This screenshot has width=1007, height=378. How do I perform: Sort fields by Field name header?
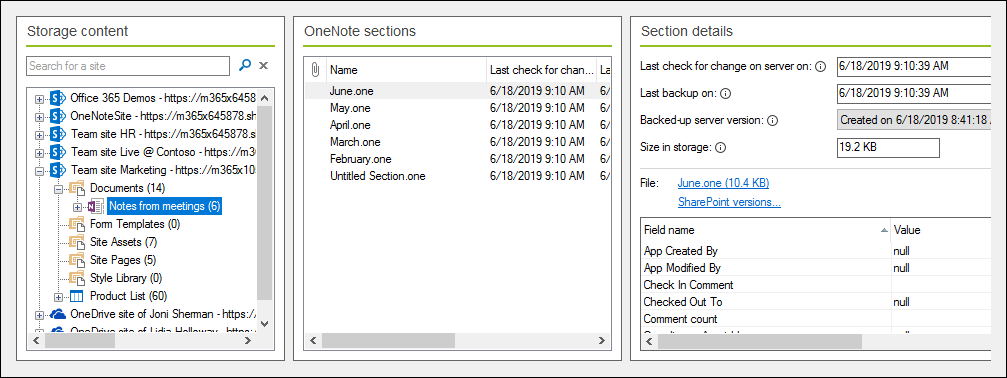click(x=766, y=230)
